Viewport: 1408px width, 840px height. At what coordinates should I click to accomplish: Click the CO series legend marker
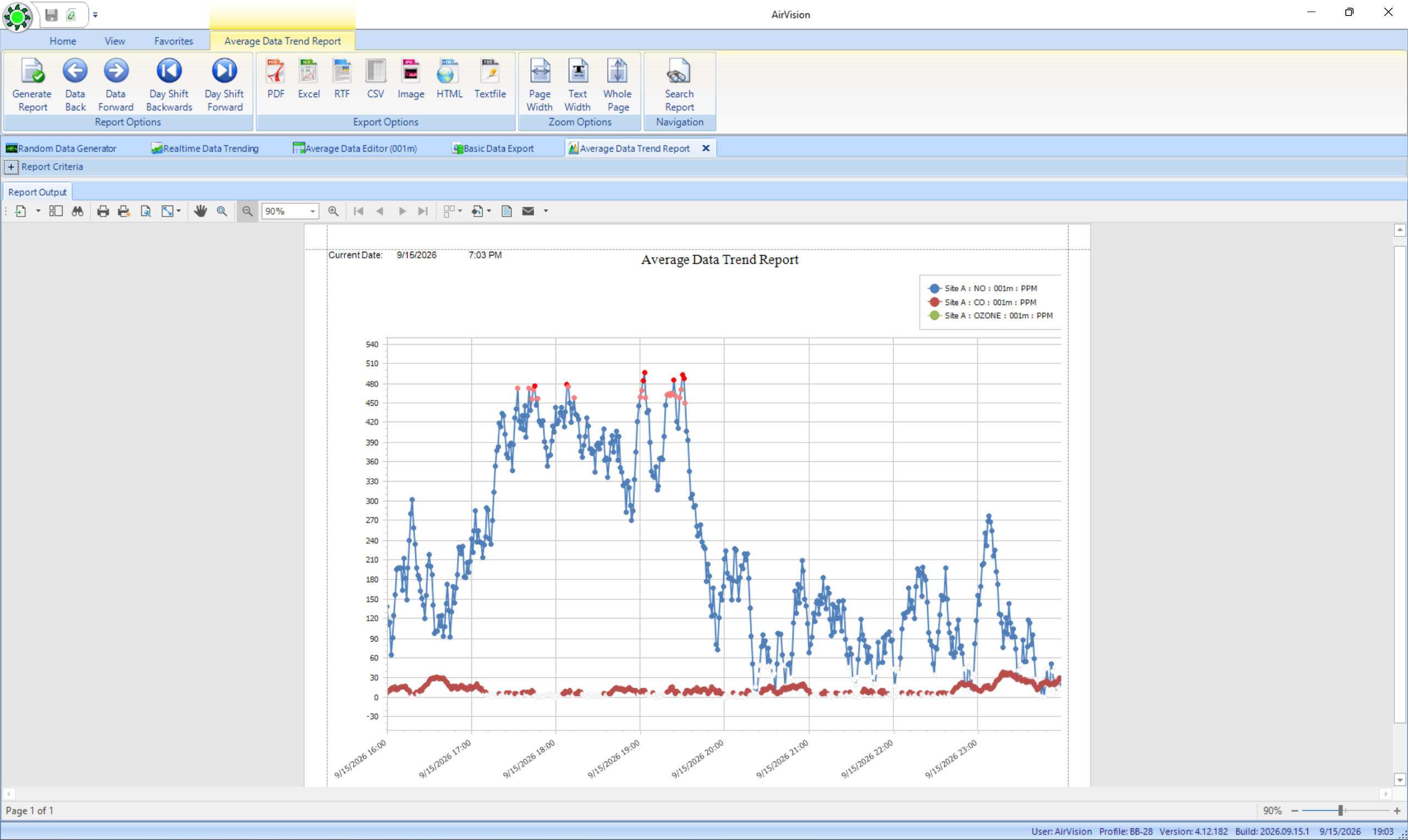(934, 302)
